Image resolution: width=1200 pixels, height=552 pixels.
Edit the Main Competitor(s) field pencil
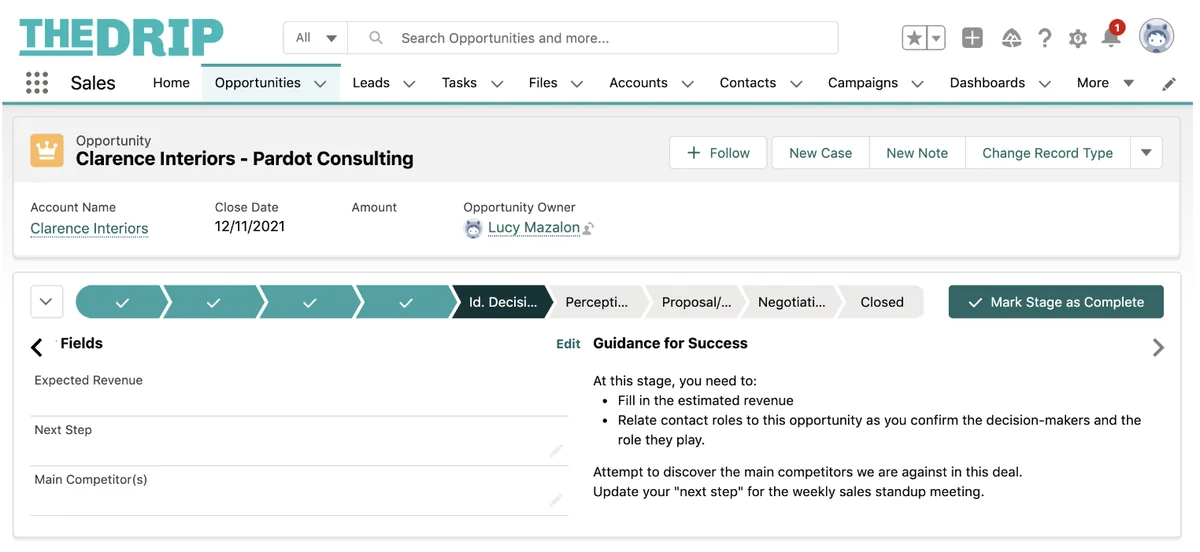(556, 500)
